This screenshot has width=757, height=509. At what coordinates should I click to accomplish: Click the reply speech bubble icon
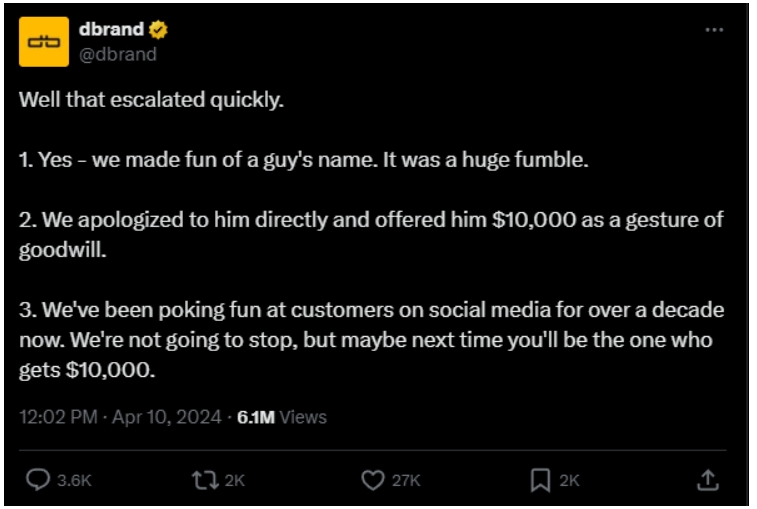click(x=37, y=481)
